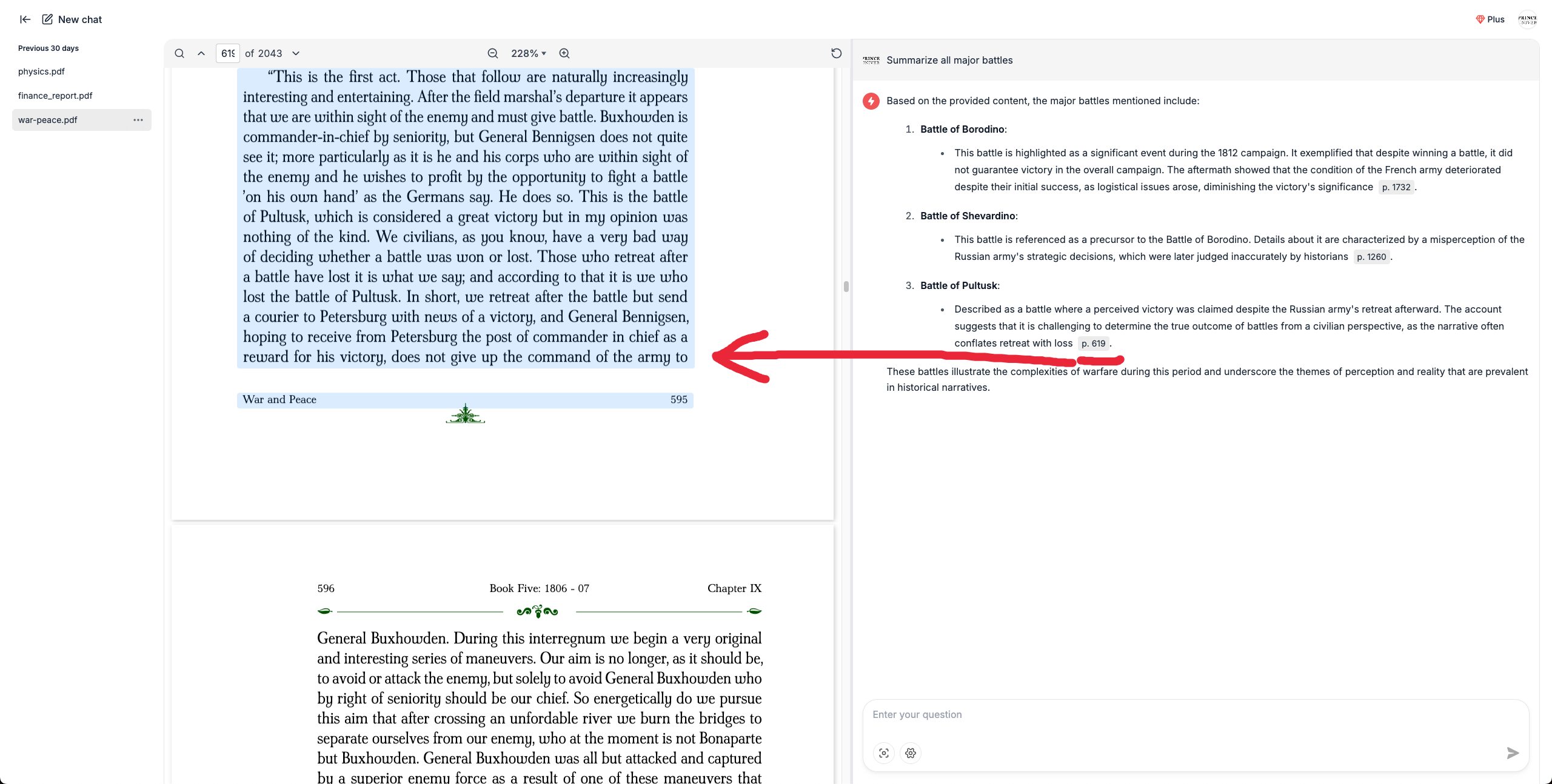1552x784 pixels.
Task: Click inside the Enter your question field
Action: click(x=1152, y=715)
